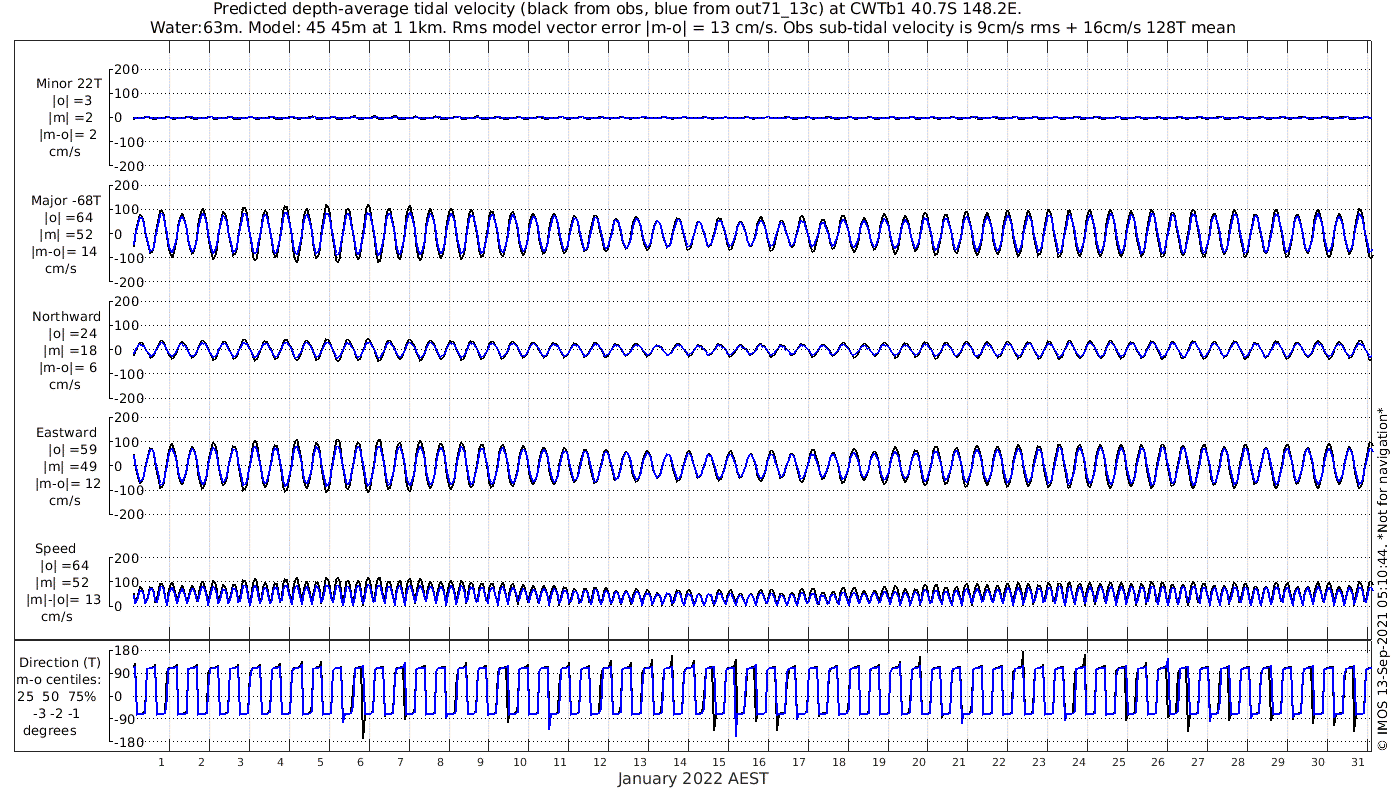Viewport: 1400px width, 800px height.
Task: Click the IMOS copyright 'Not for navigation' vertical text
Action: click(1382, 578)
